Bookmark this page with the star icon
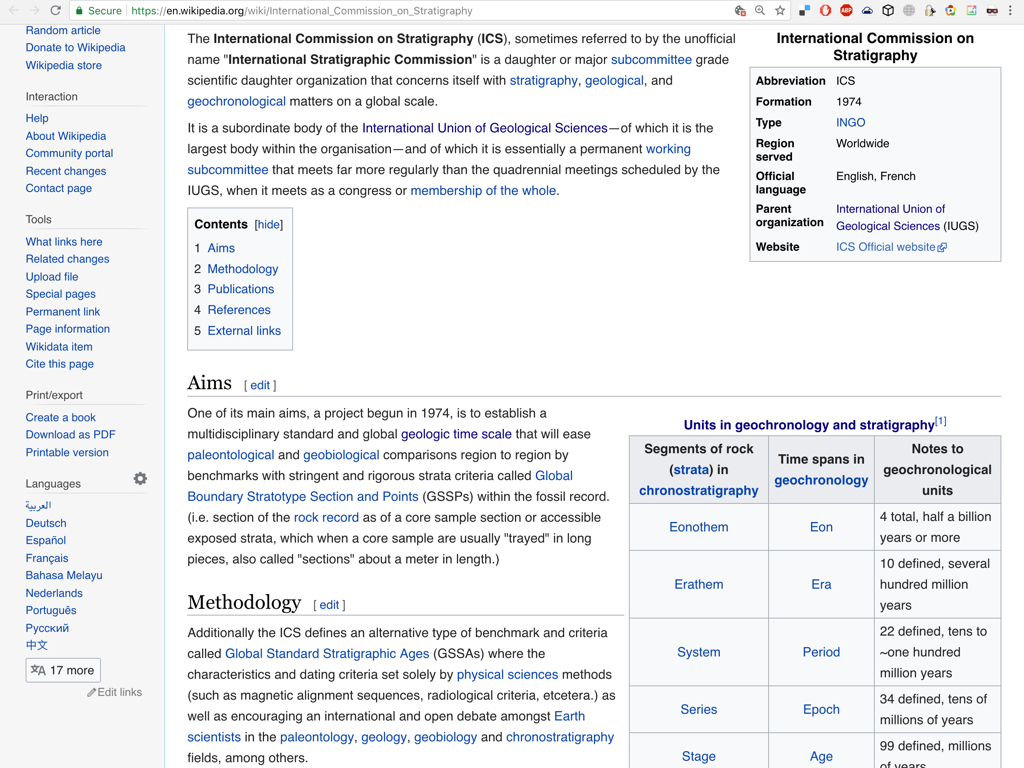 coord(780,10)
